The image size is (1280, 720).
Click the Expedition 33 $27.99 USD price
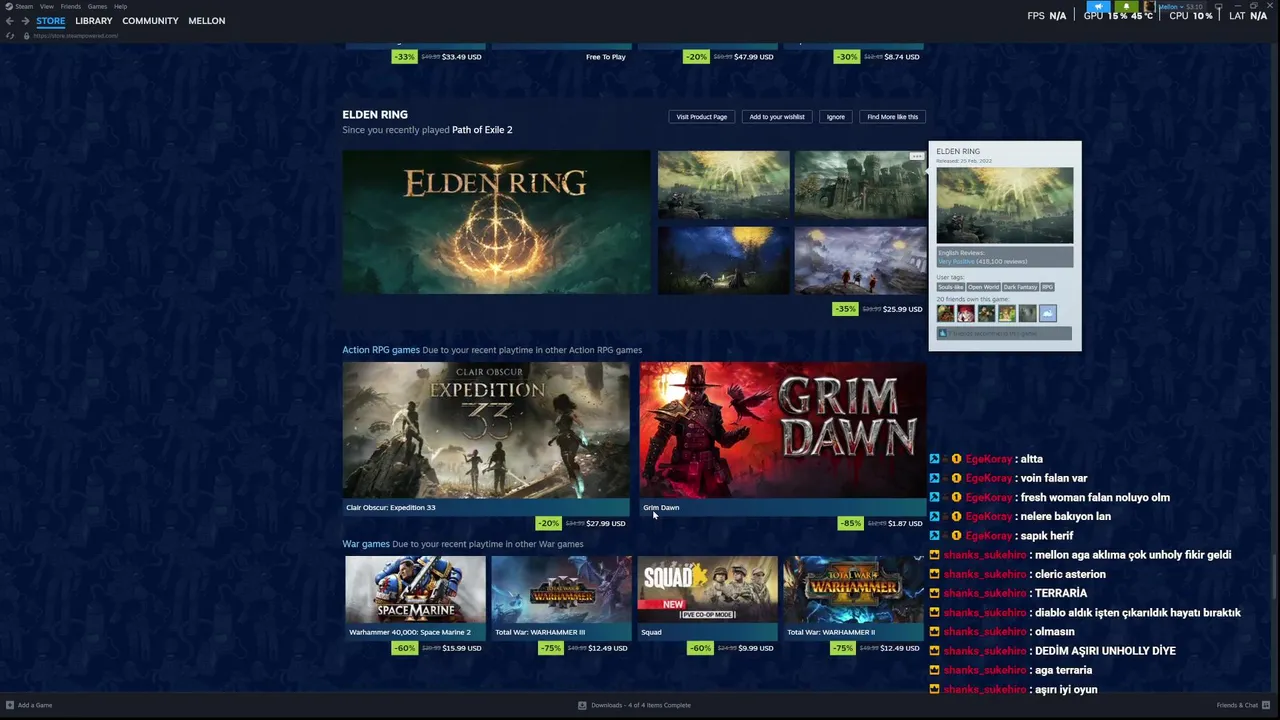606,523
